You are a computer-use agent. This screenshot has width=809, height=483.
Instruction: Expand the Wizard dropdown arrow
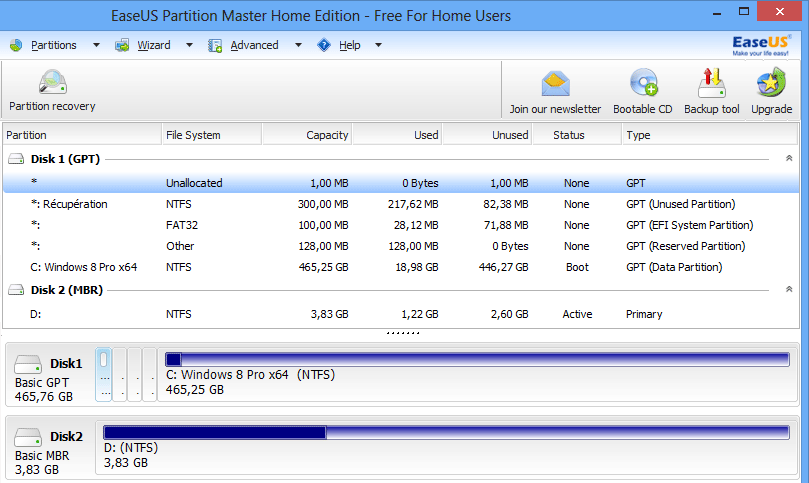[x=189, y=45]
